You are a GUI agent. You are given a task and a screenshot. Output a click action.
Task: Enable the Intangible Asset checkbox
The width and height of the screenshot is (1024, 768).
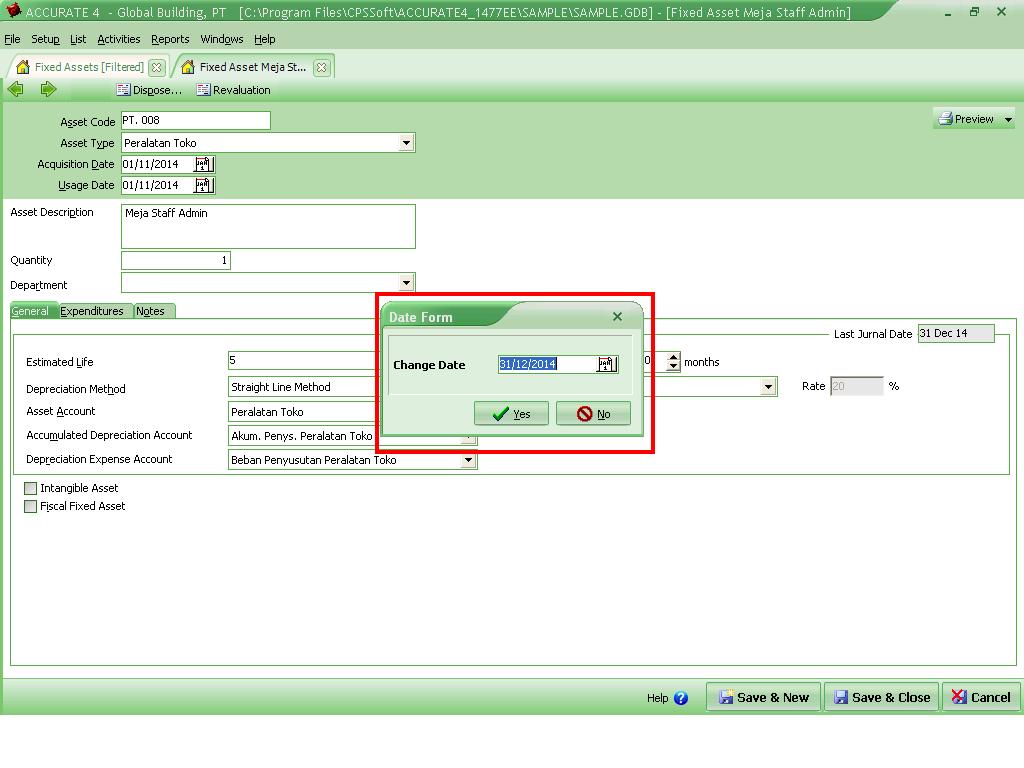30,488
